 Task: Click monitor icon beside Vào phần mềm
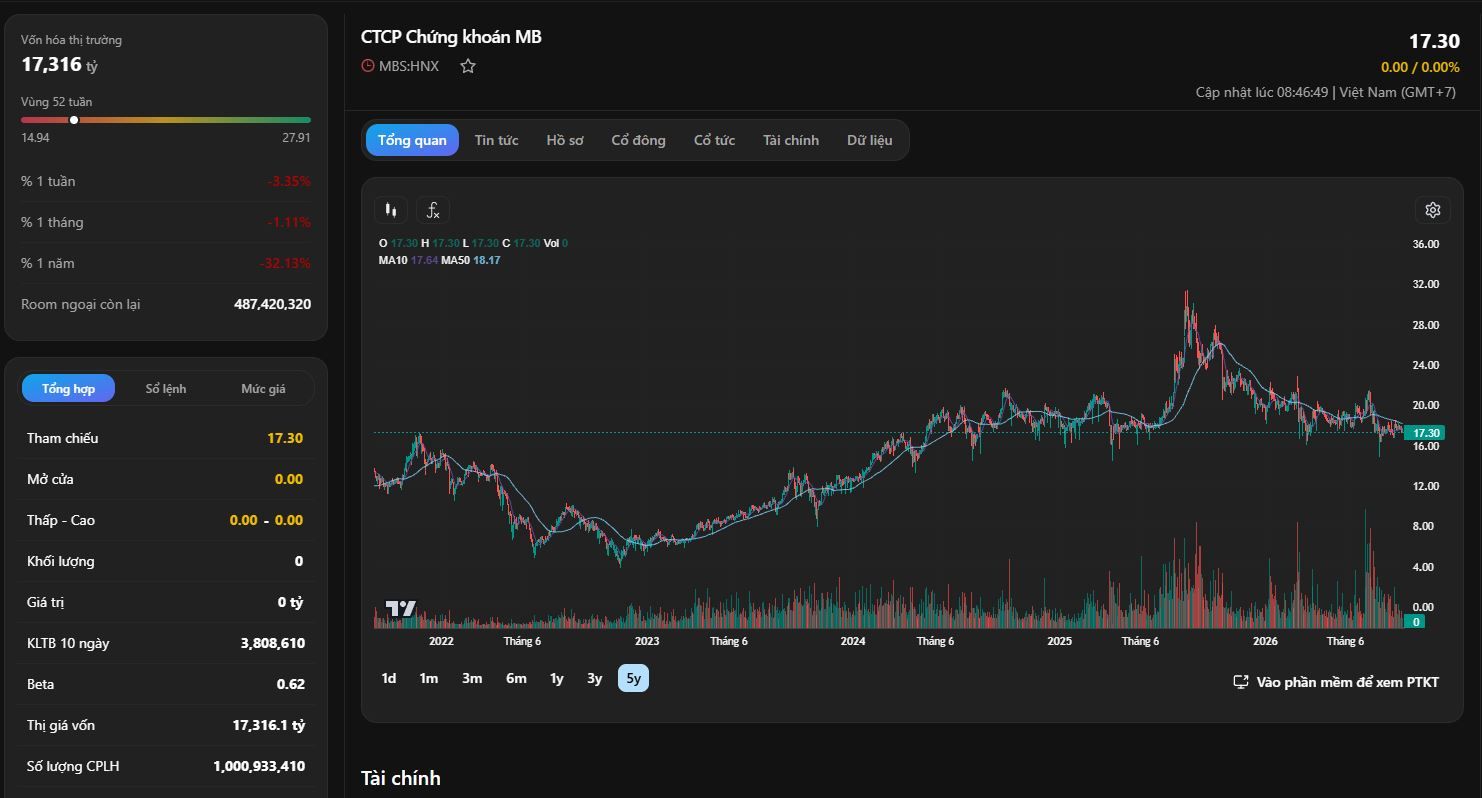pyautogui.click(x=1241, y=682)
